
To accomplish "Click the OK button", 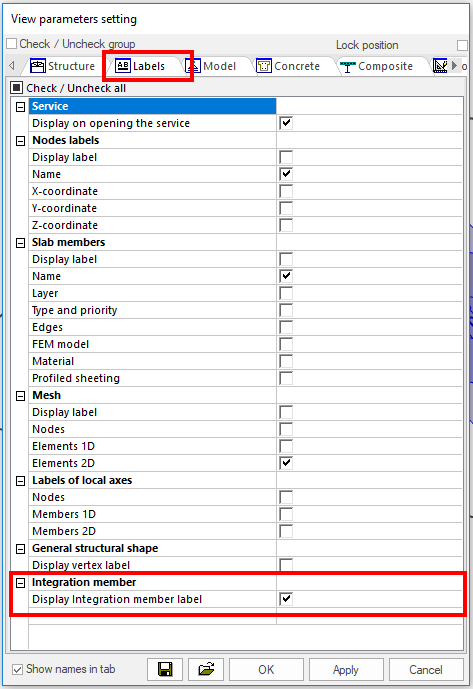I will [266, 669].
